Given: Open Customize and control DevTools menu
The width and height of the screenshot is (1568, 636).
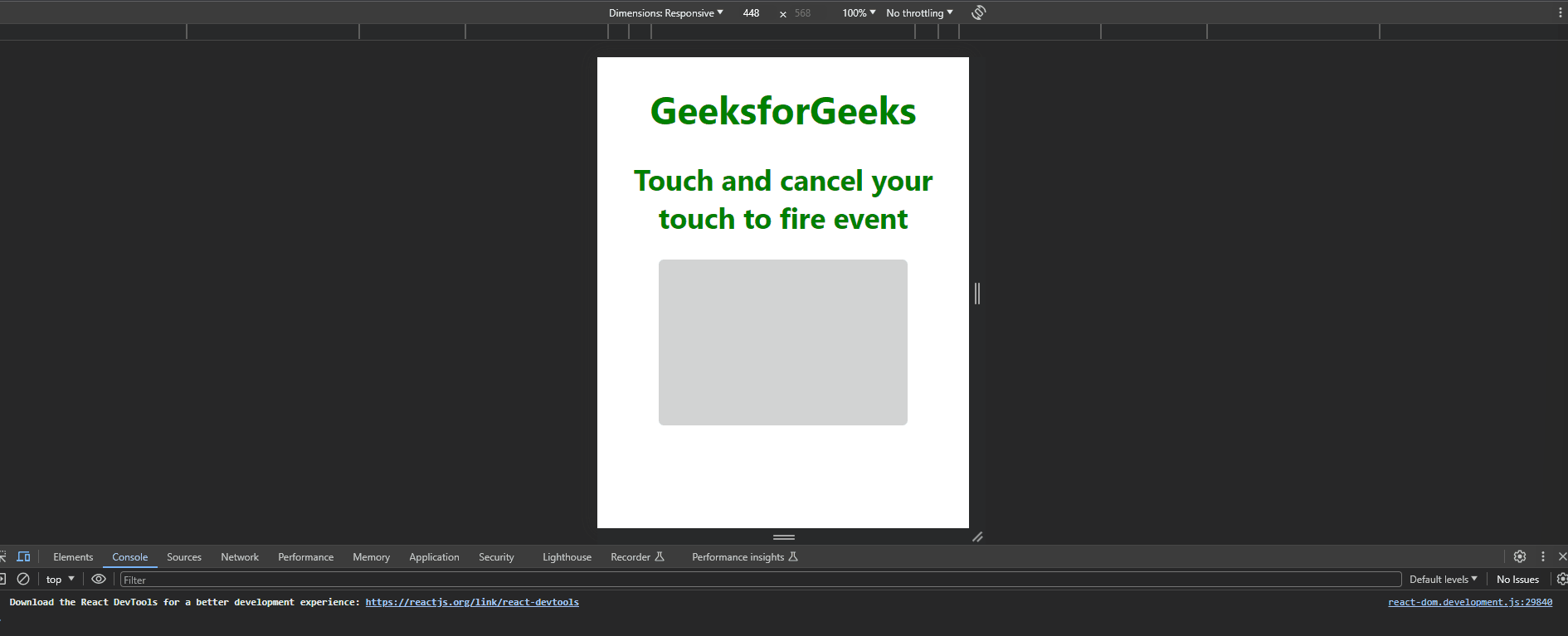Looking at the screenshot, I should point(1543,556).
